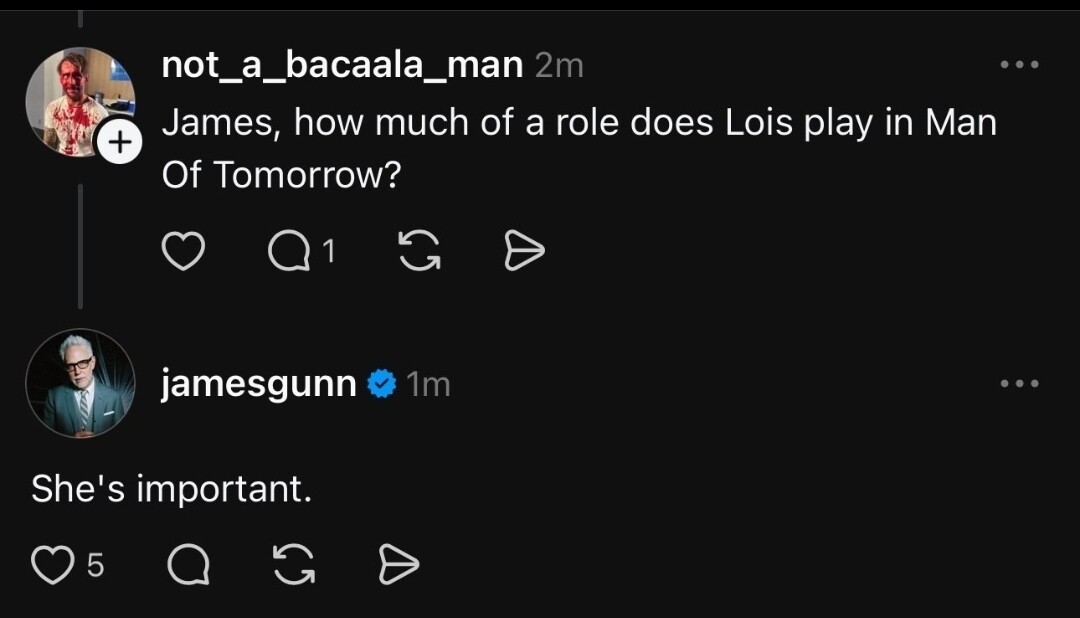The height and width of the screenshot is (618, 1080).
Task: Open not_a_bacaala_man's profile username
Action: pos(342,65)
